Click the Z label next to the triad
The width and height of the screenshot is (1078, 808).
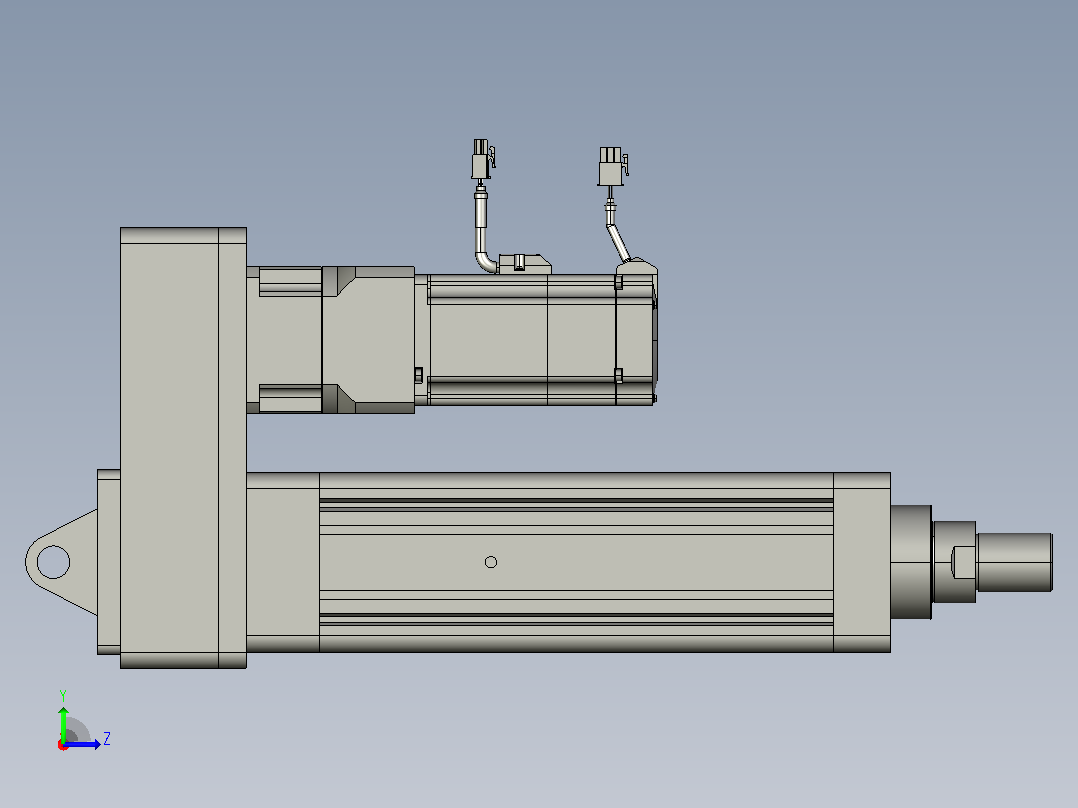(x=107, y=739)
